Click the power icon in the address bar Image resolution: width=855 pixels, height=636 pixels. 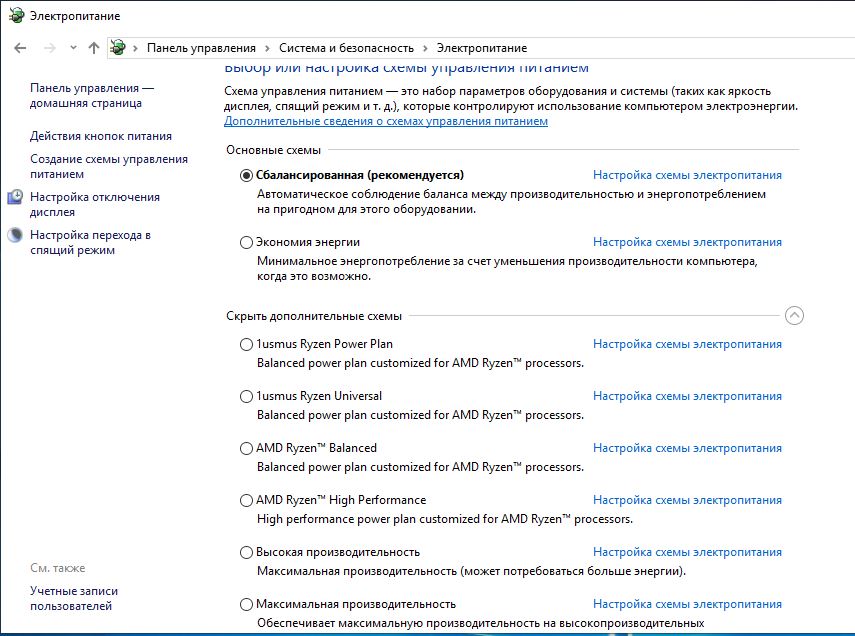pyautogui.click(x=118, y=48)
